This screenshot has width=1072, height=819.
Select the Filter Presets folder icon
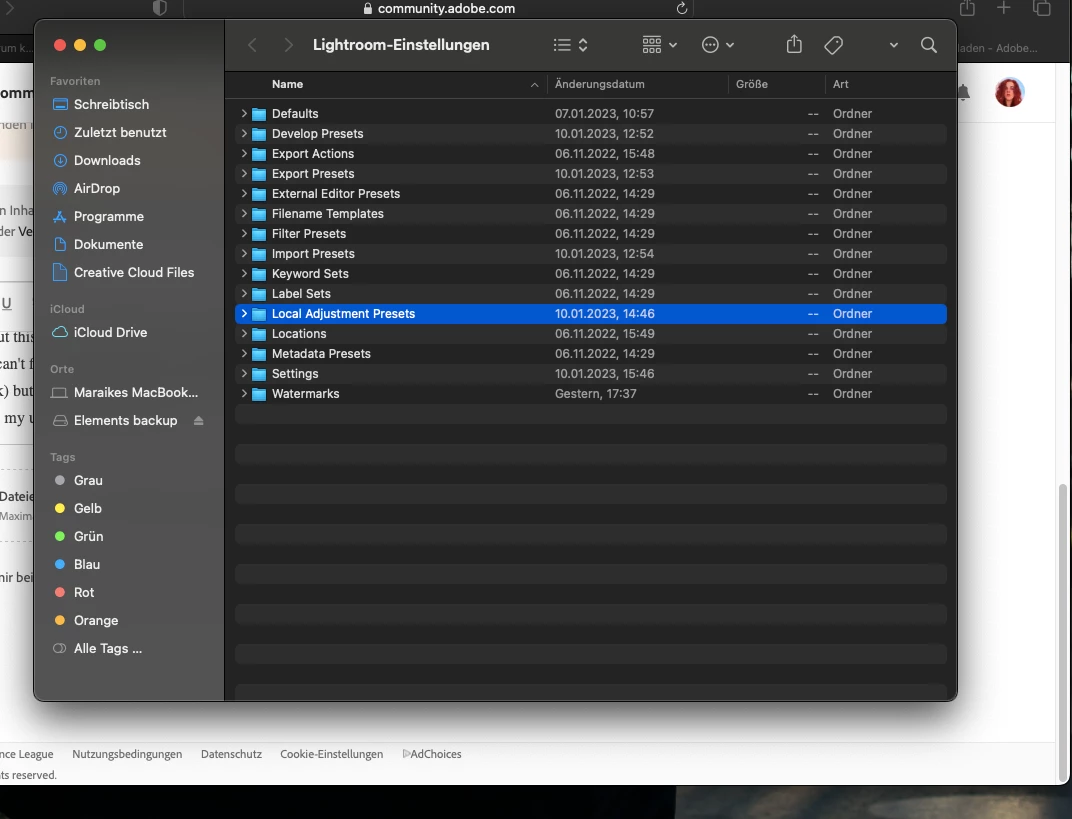click(258, 234)
